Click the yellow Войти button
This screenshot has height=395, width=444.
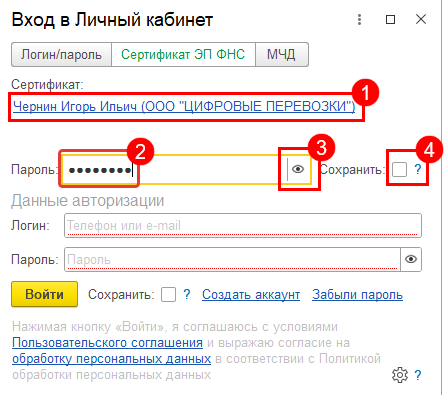[x=45, y=294]
